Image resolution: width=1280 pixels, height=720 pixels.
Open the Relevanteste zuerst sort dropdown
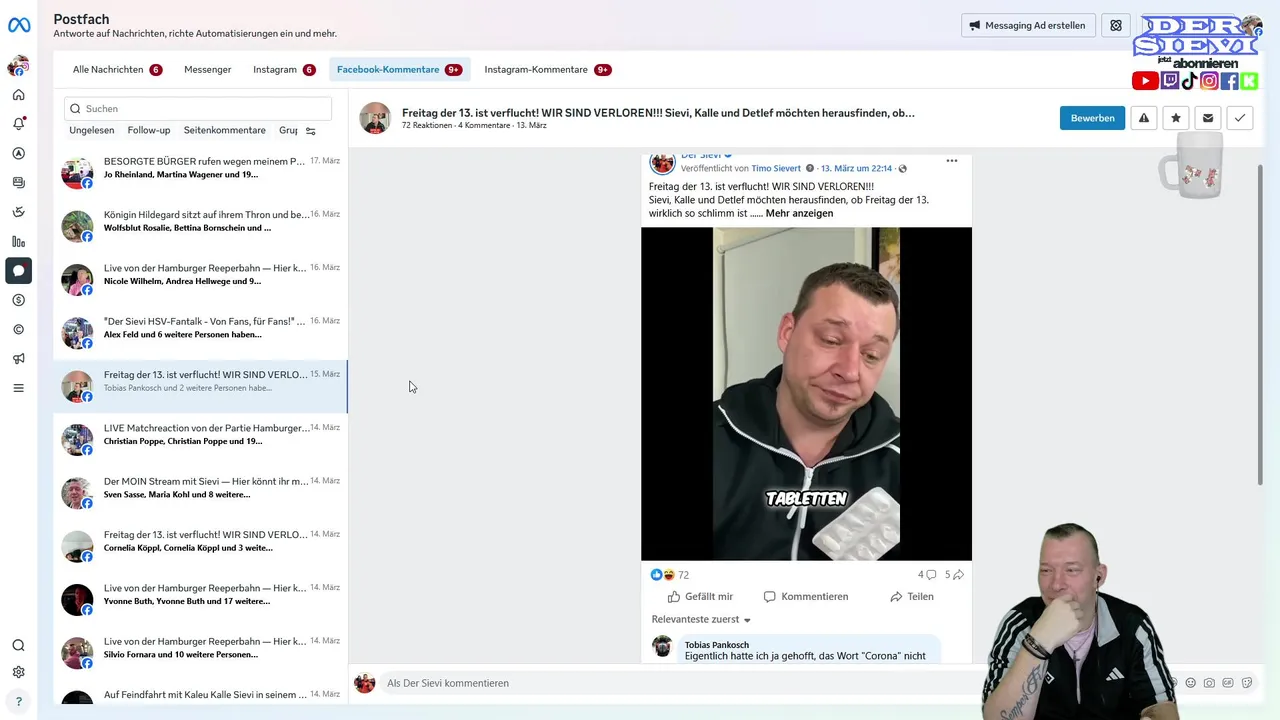coord(701,620)
